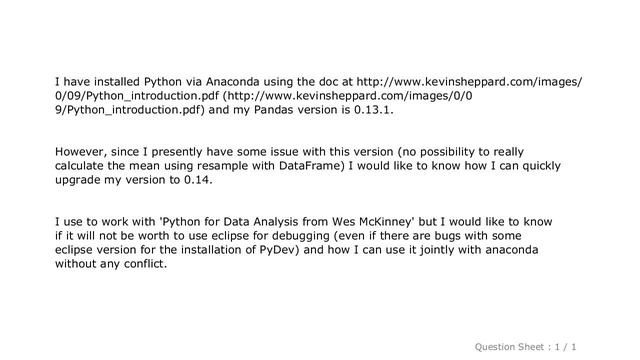Click the word 'Anaconda' in first paragraph
This screenshot has width=640, height=360.
pyautogui.click(x=232, y=82)
